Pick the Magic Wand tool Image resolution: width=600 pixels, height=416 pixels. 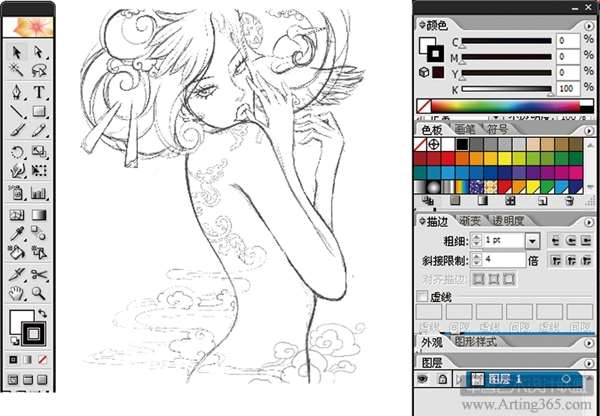coord(17,70)
